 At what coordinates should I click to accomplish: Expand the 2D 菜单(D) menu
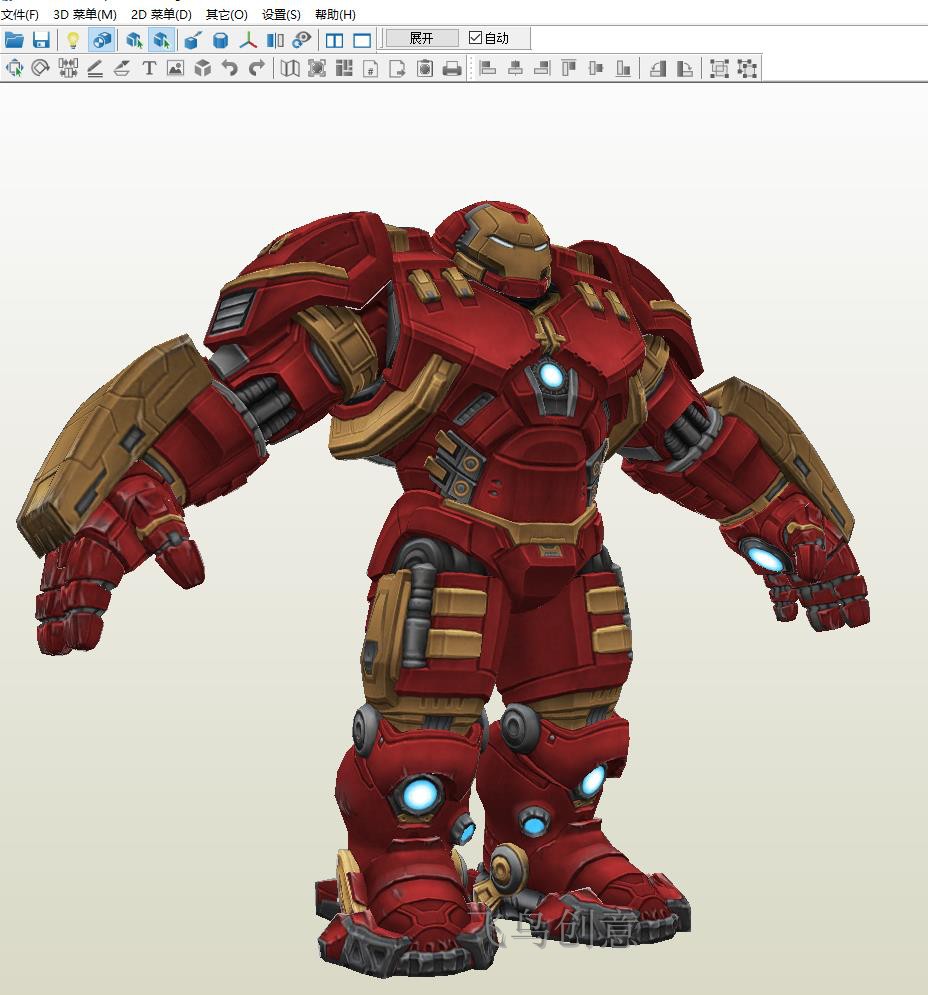pos(161,14)
